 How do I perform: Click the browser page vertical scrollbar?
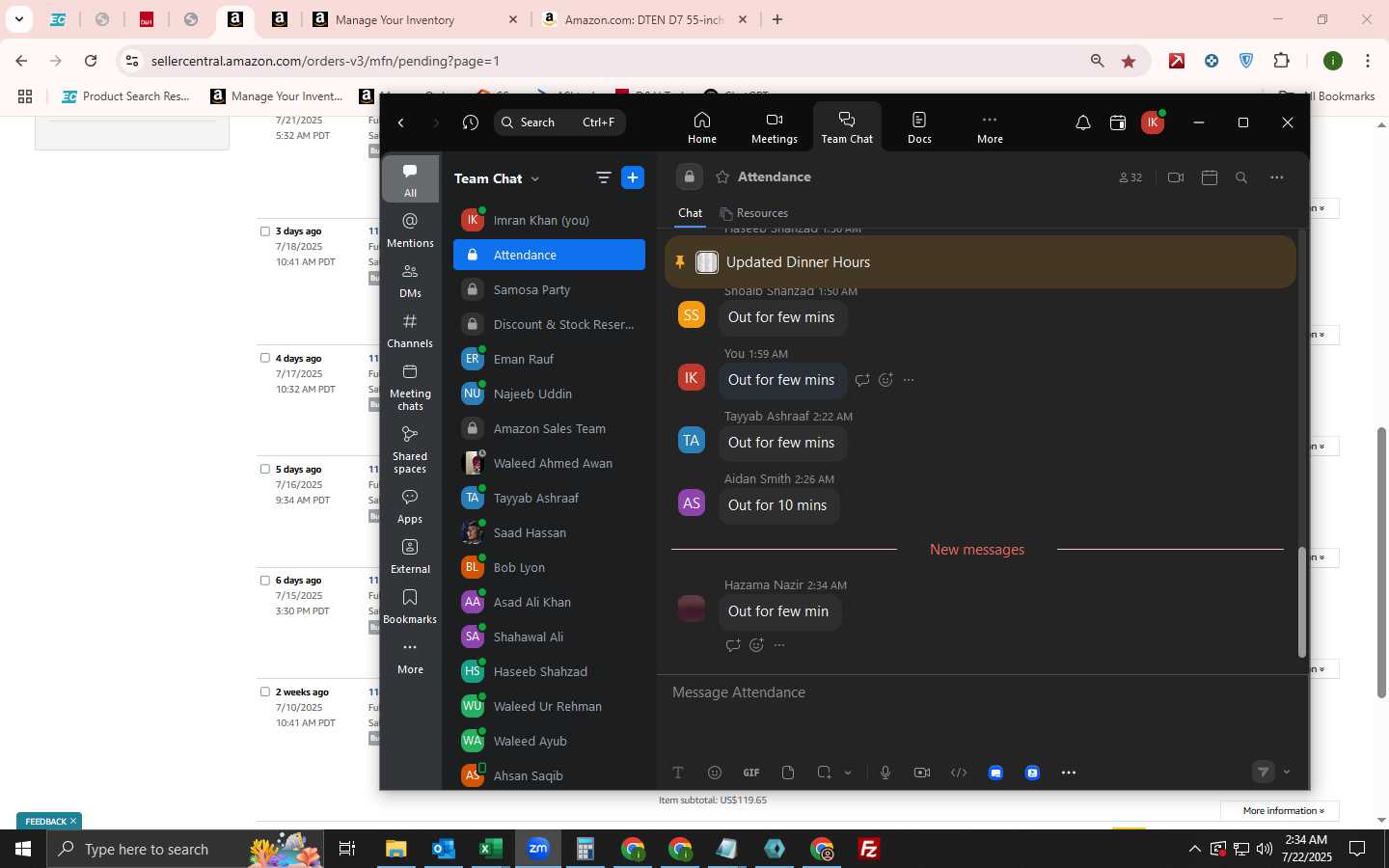click(x=1381, y=562)
